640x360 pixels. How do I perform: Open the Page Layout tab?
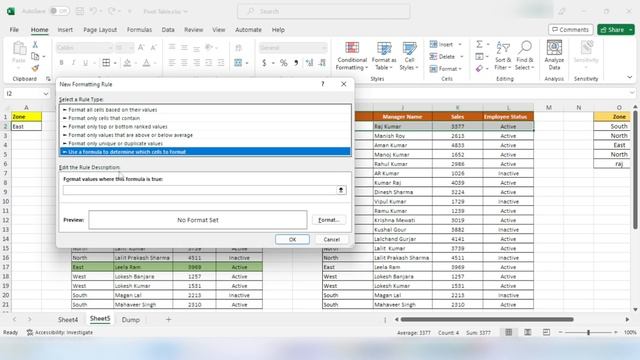coord(100,30)
